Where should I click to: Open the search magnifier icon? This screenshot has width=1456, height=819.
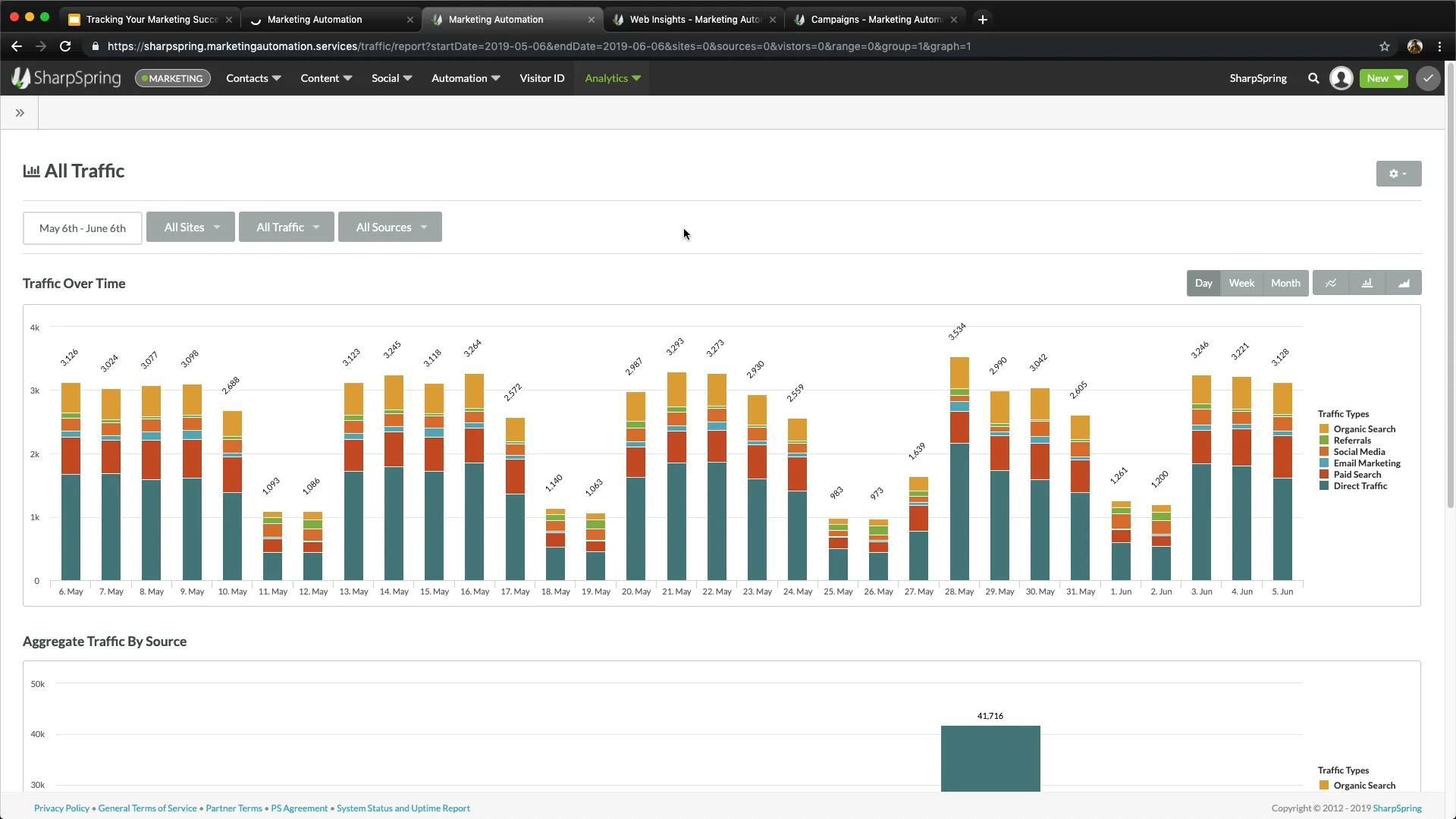[1313, 78]
